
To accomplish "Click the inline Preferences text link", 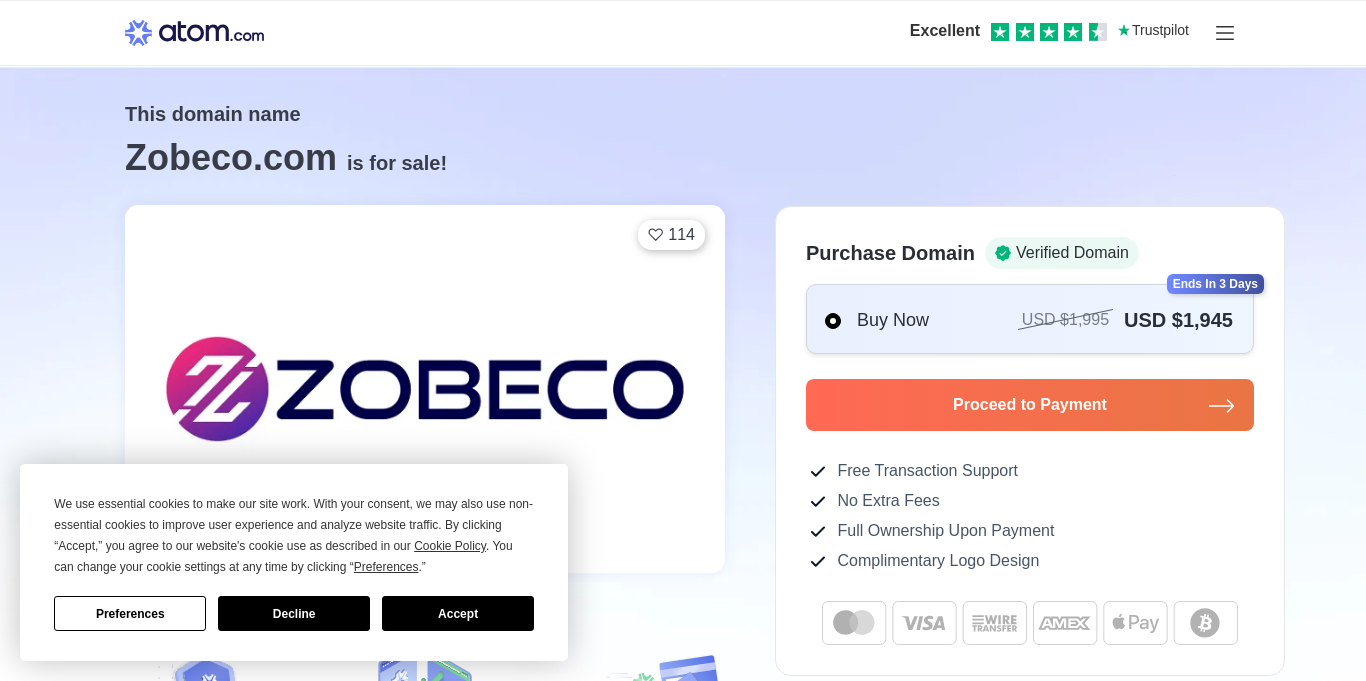I will pos(386,567).
